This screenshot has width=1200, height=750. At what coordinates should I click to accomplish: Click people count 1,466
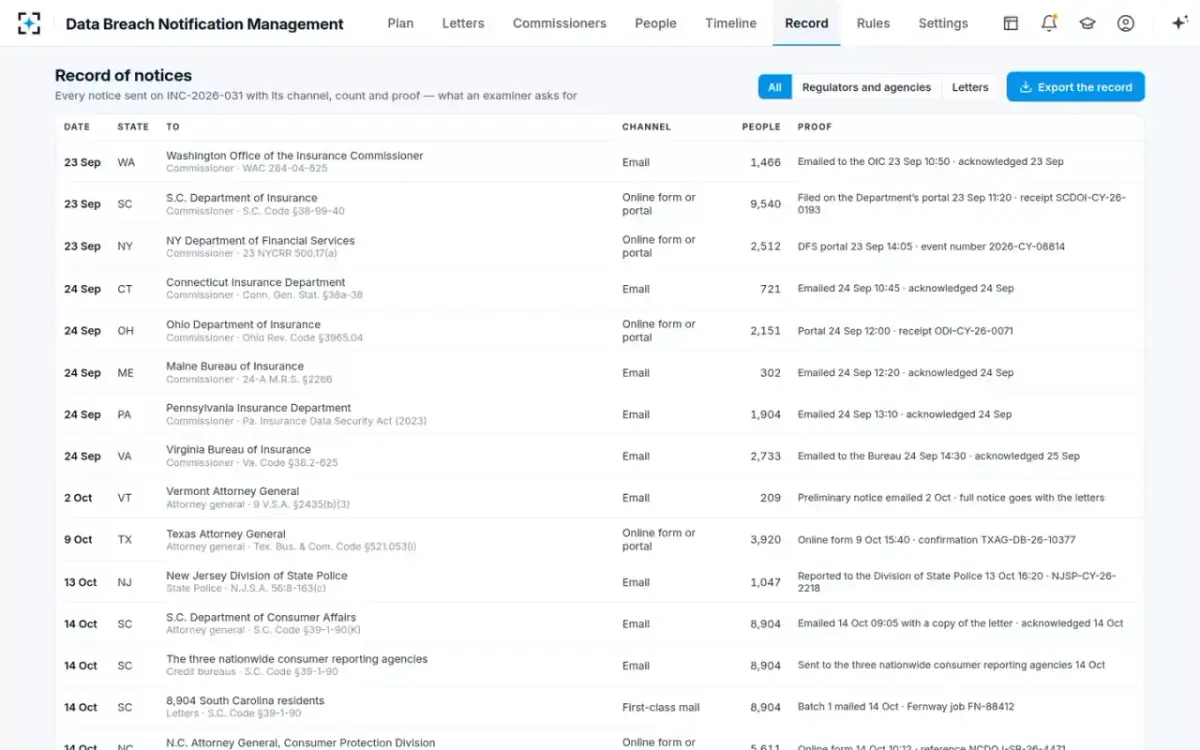pos(765,162)
